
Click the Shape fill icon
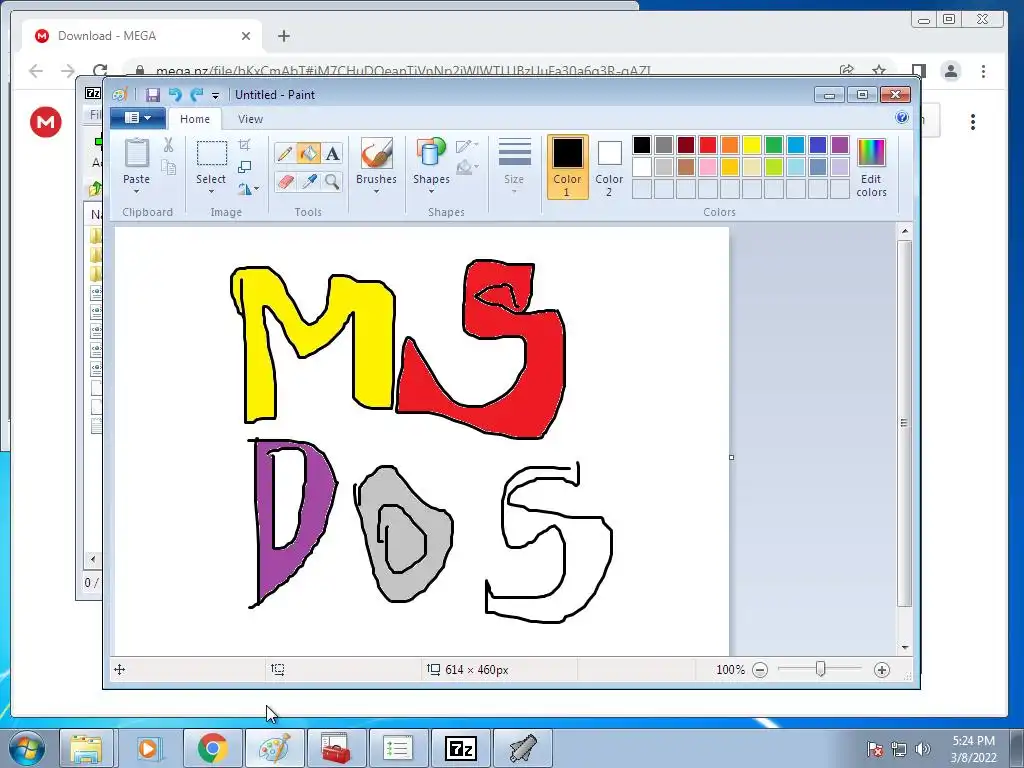464,168
